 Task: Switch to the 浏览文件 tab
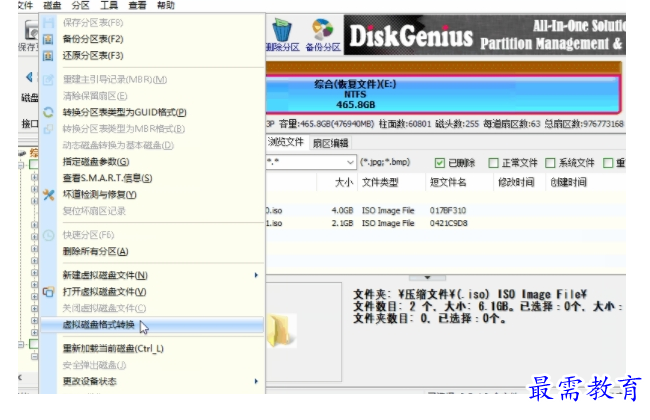tap(285, 142)
